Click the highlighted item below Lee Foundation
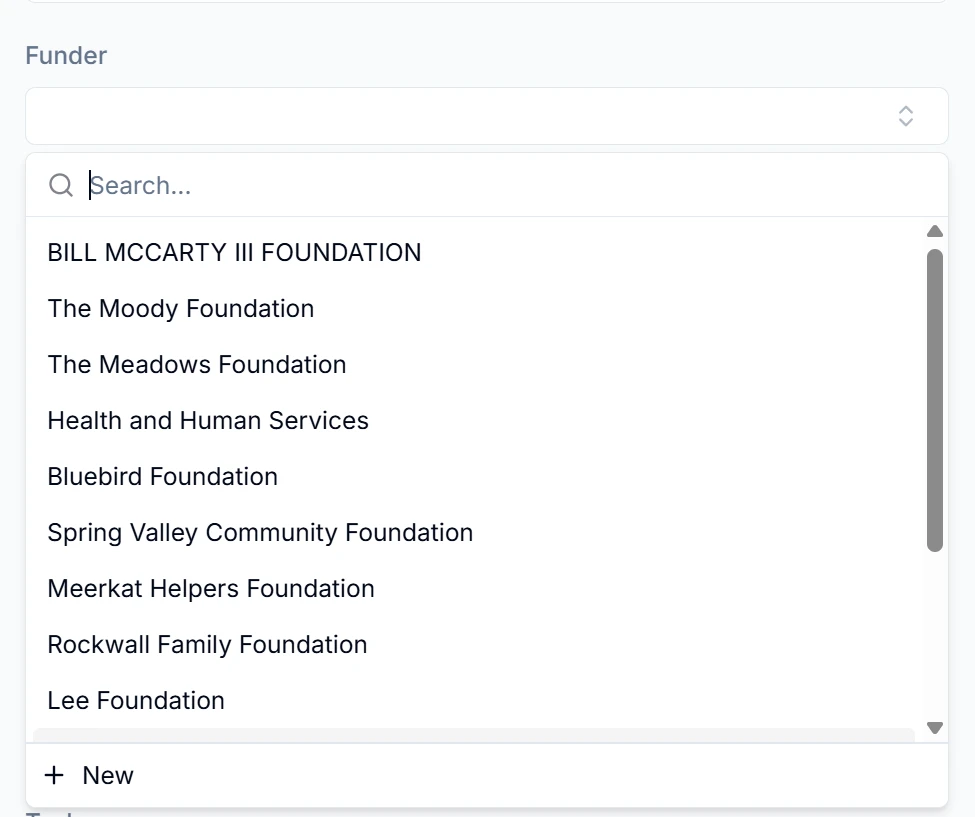This screenshot has height=817, width=975. 474,736
